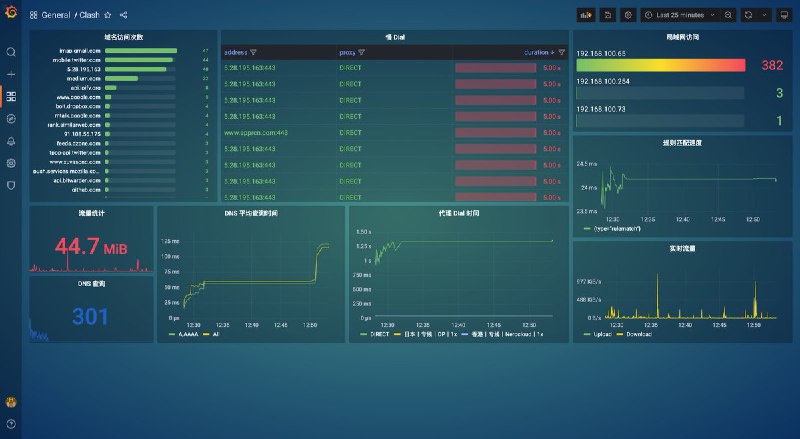Sort table by the duration column header
This screenshot has height=439, width=800.
(x=536, y=52)
